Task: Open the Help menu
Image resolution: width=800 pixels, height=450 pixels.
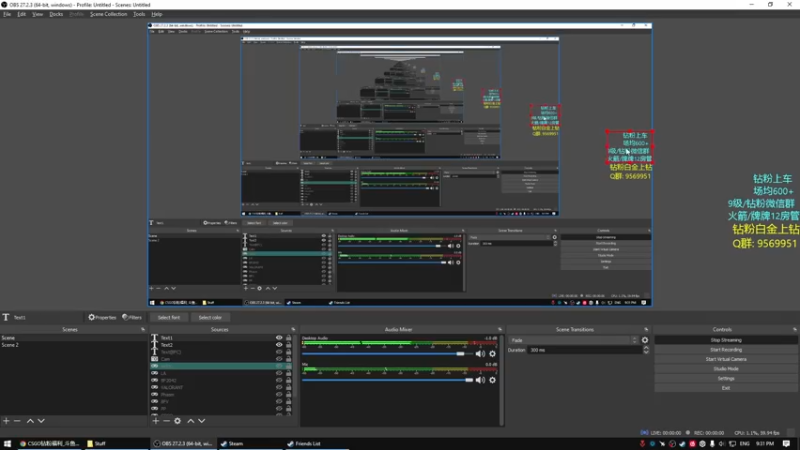Action: pos(157,14)
